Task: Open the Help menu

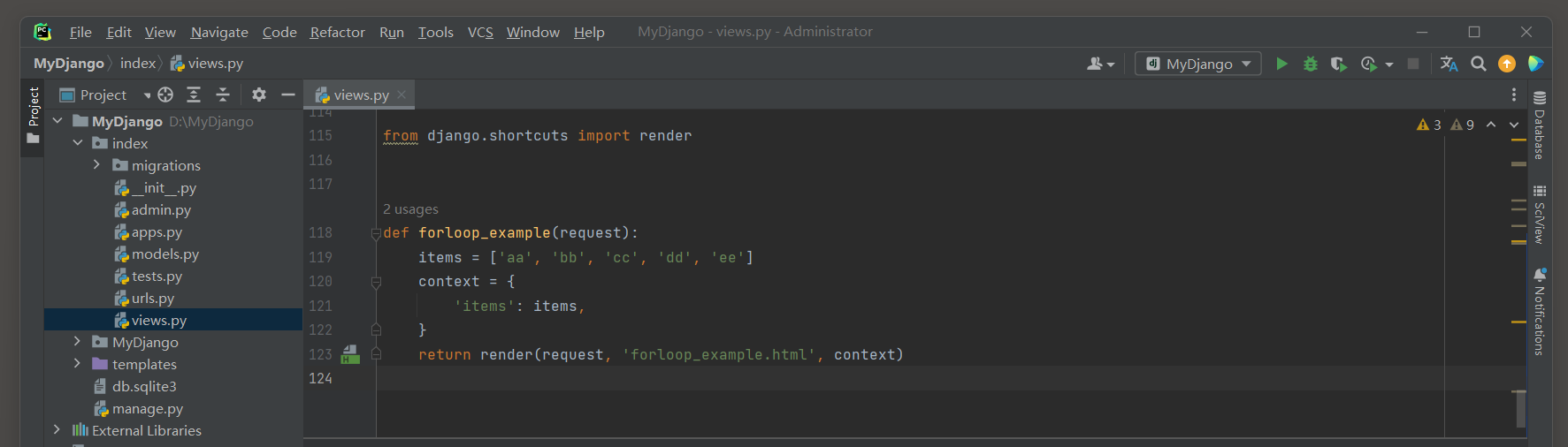Action: click(x=589, y=32)
